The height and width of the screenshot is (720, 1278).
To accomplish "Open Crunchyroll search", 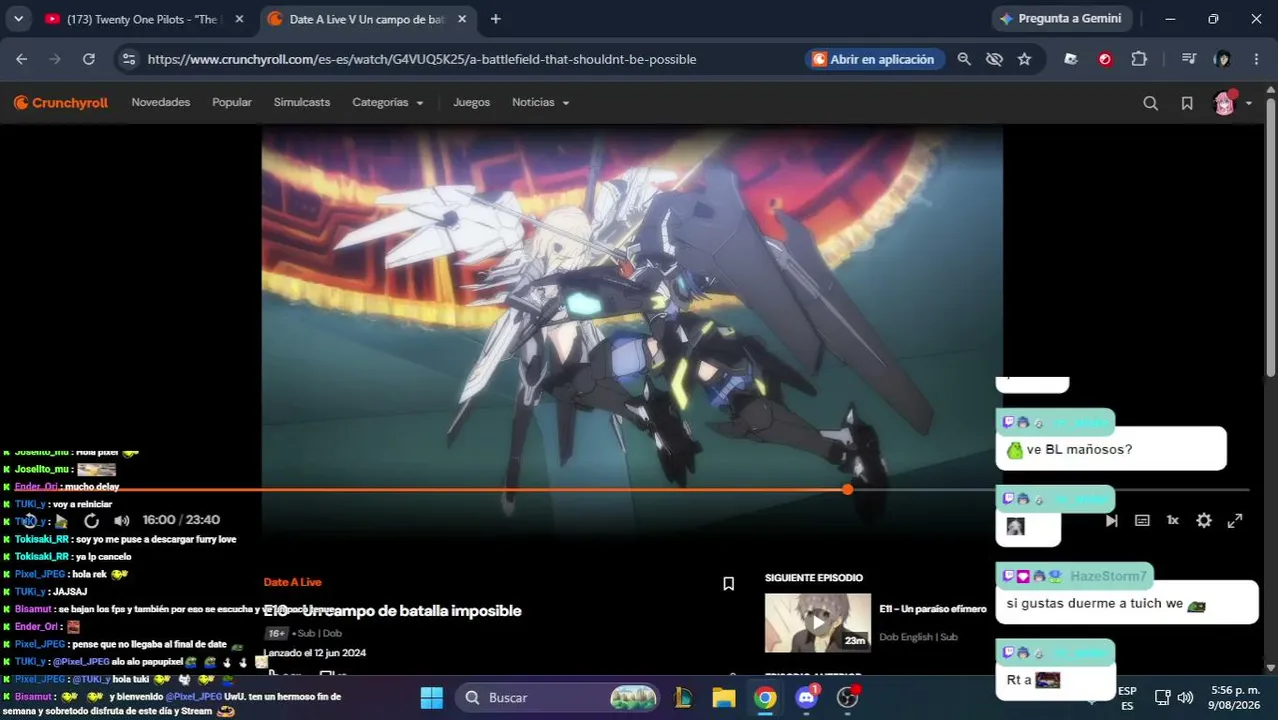I will (x=1150, y=103).
